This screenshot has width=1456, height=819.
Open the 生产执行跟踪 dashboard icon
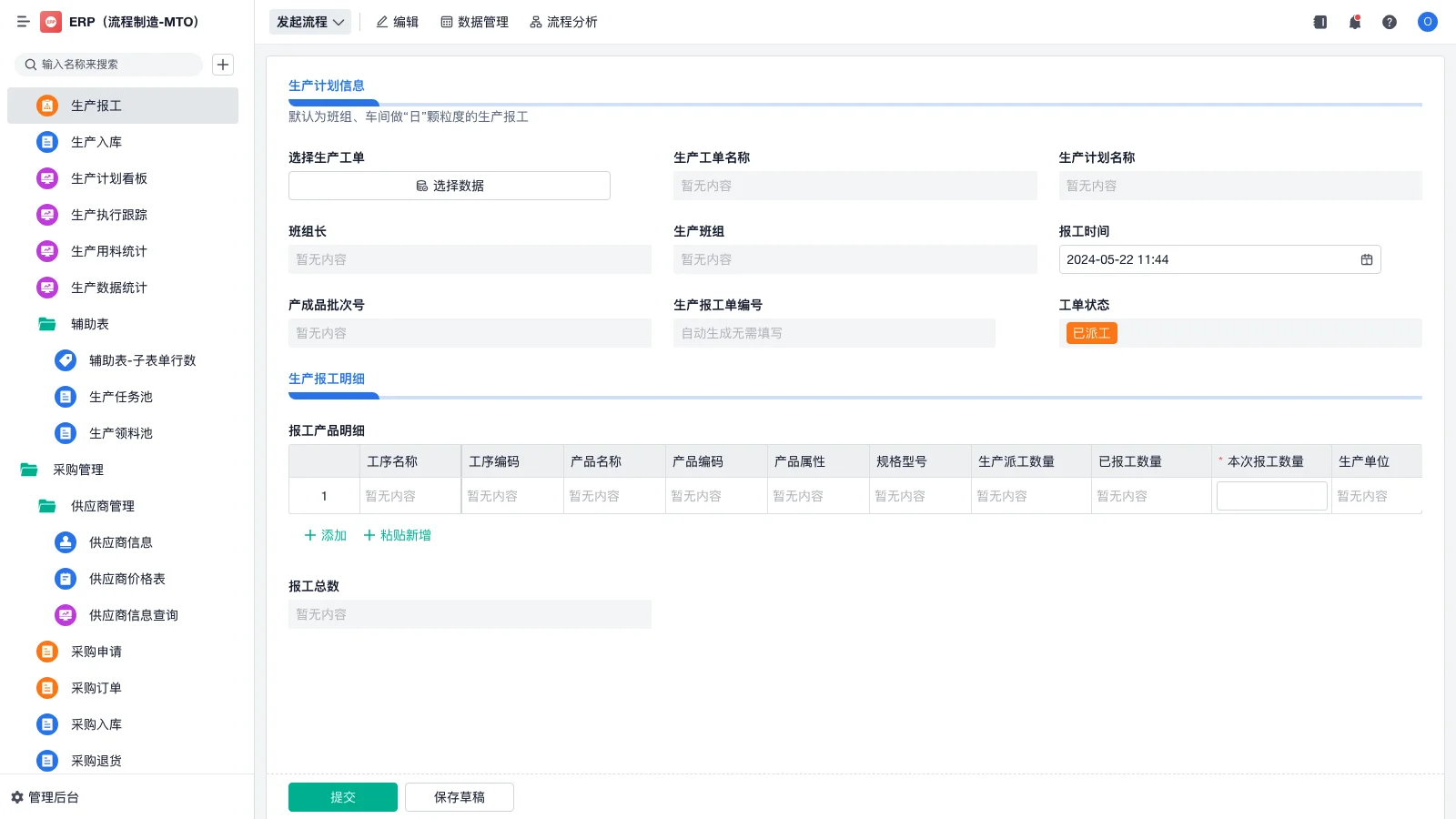(x=47, y=215)
